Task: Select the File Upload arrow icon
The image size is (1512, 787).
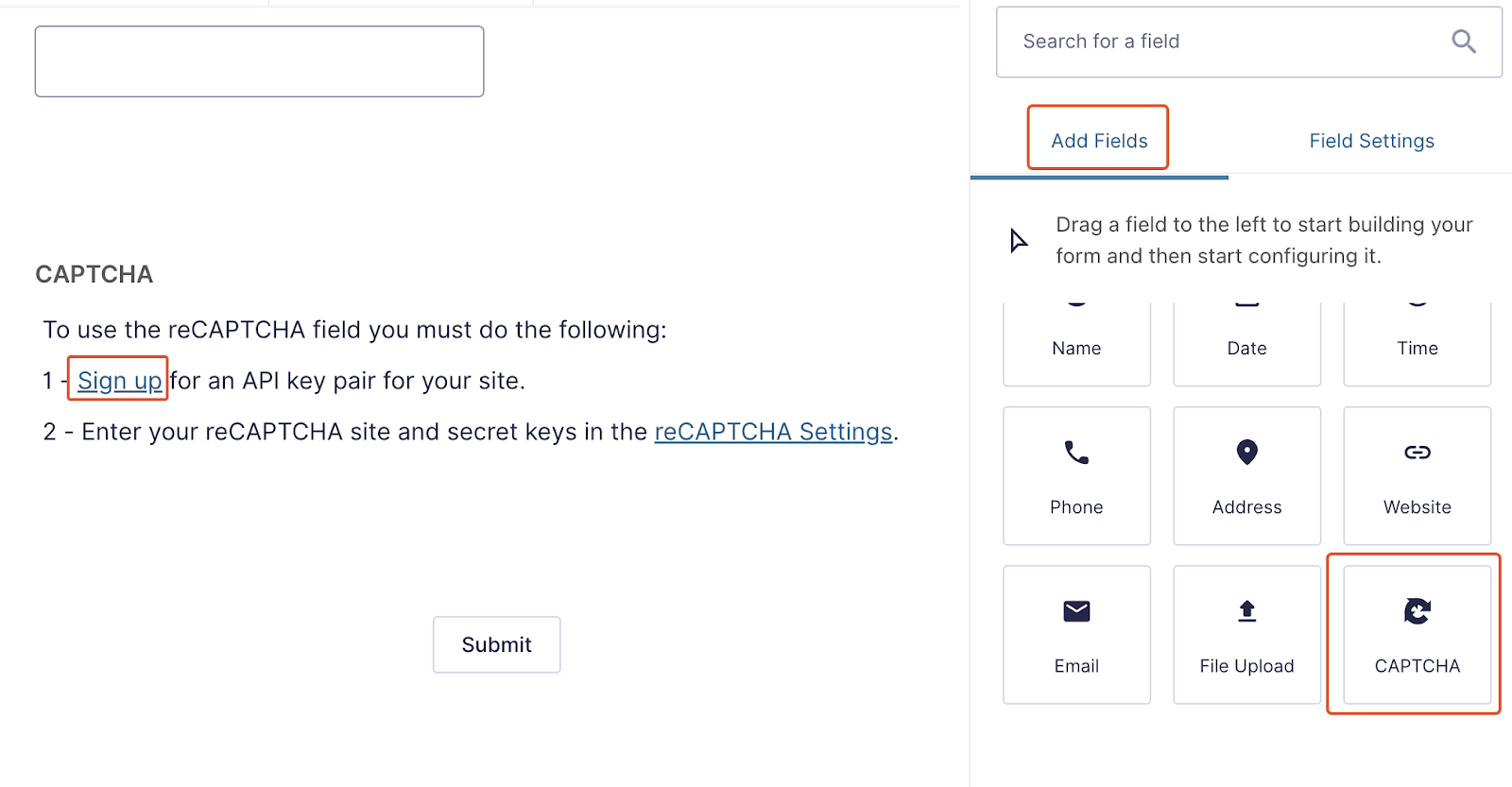Action: tap(1246, 611)
